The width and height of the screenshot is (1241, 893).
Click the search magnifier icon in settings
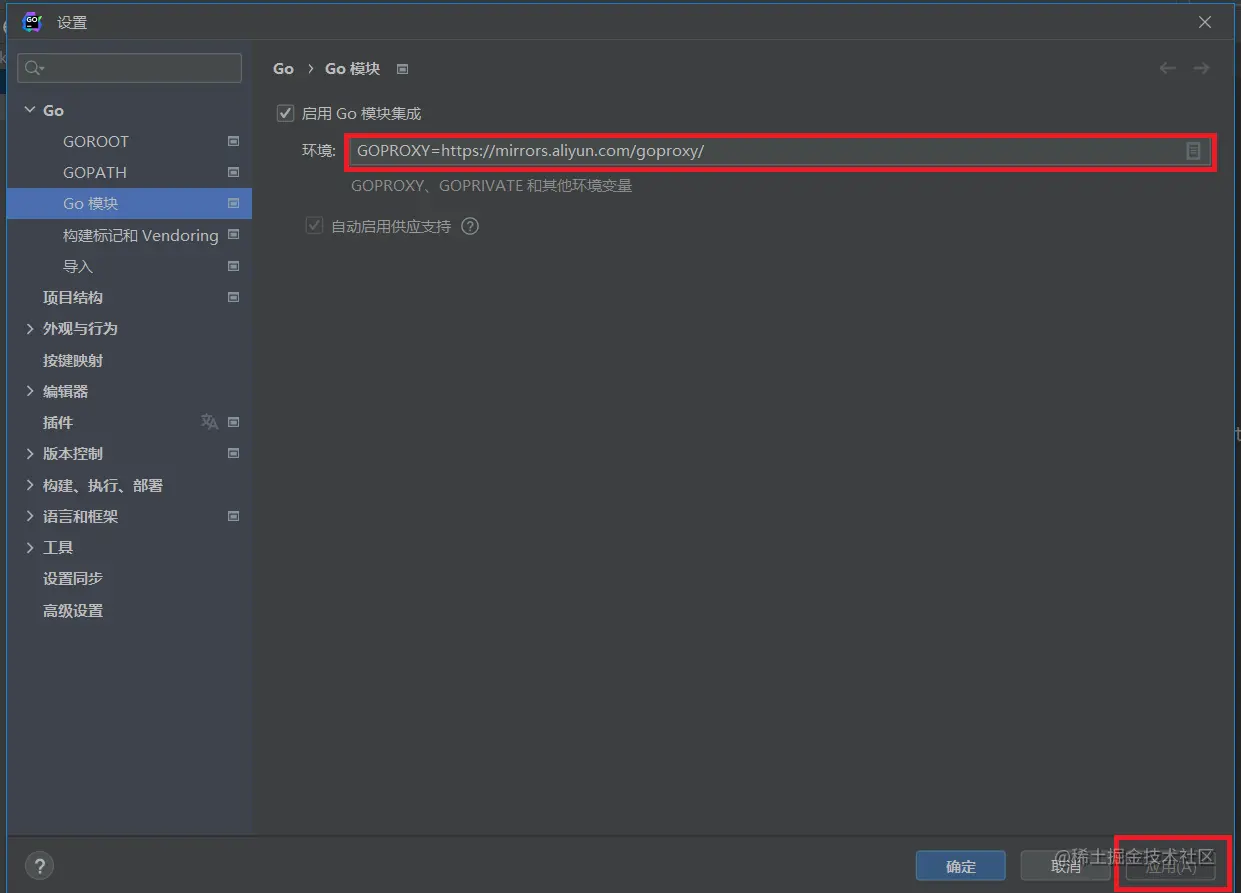35,68
